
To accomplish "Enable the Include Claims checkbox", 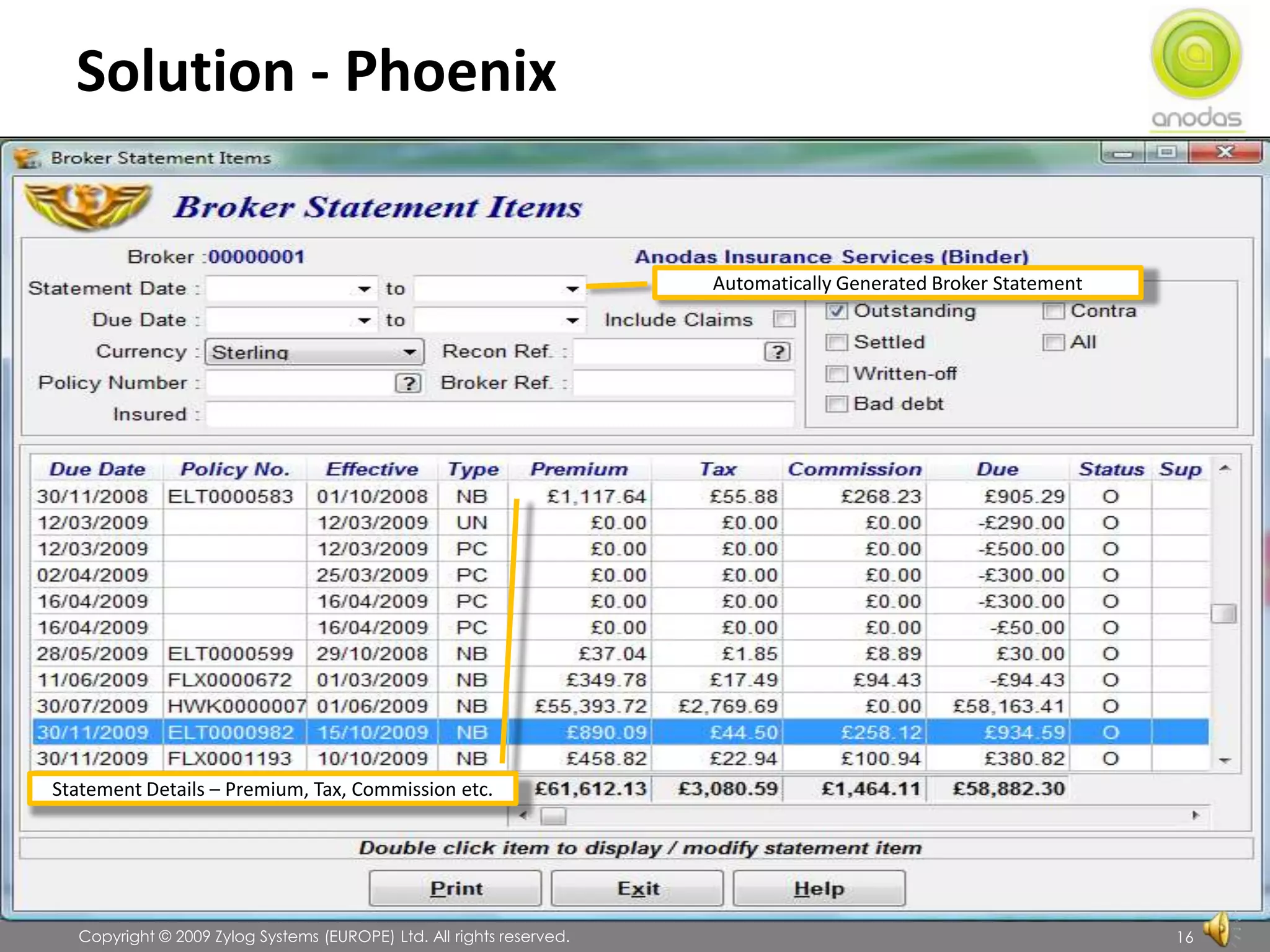I will click(784, 319).
